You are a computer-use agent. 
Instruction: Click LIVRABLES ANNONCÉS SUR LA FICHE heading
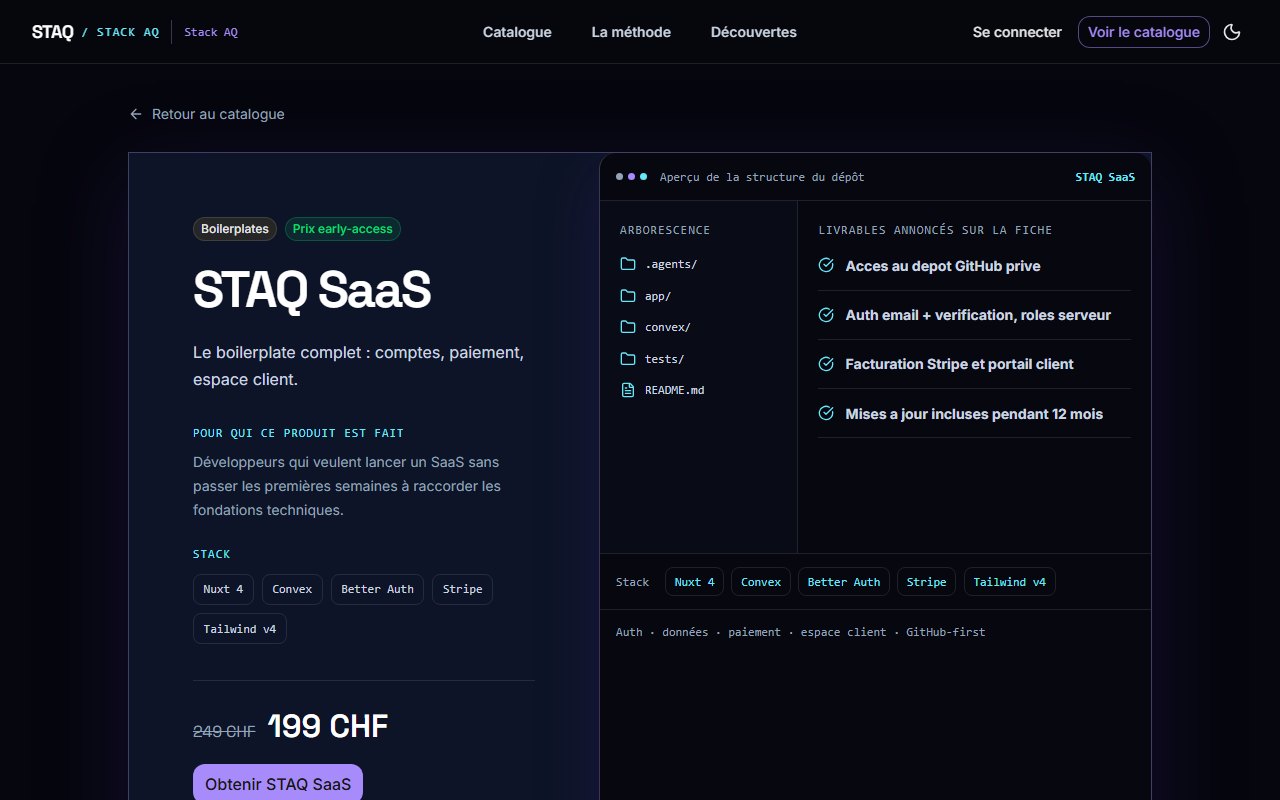pos(935,230)
